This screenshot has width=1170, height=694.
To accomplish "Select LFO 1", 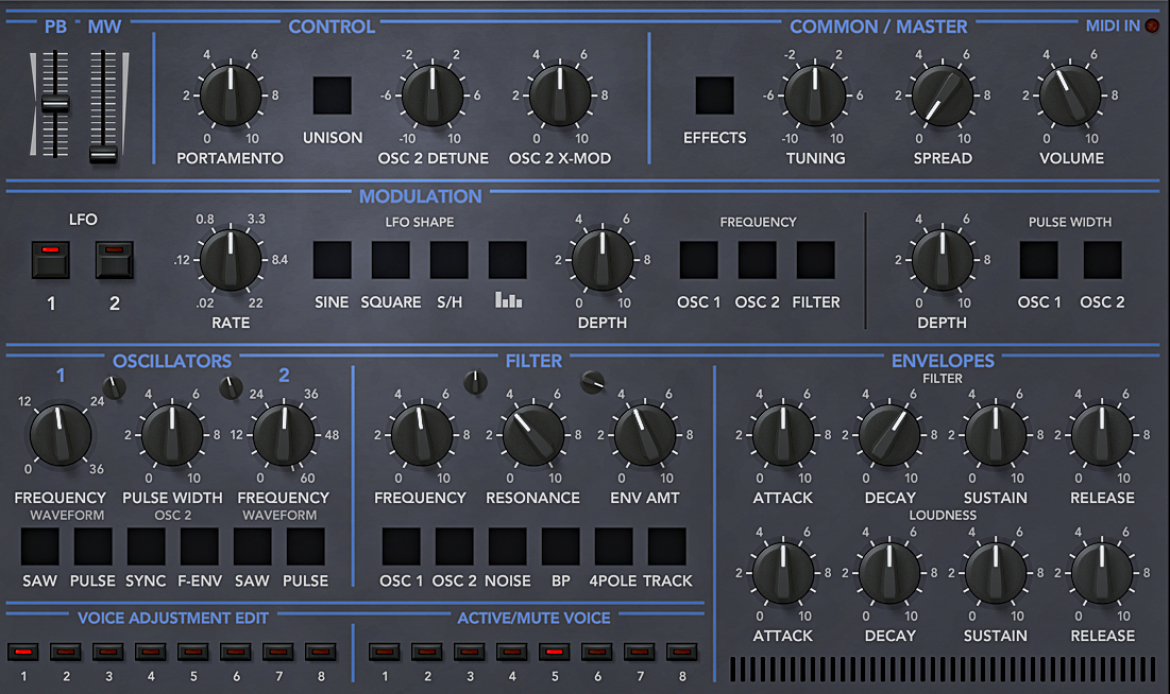I will pos(51,260).
